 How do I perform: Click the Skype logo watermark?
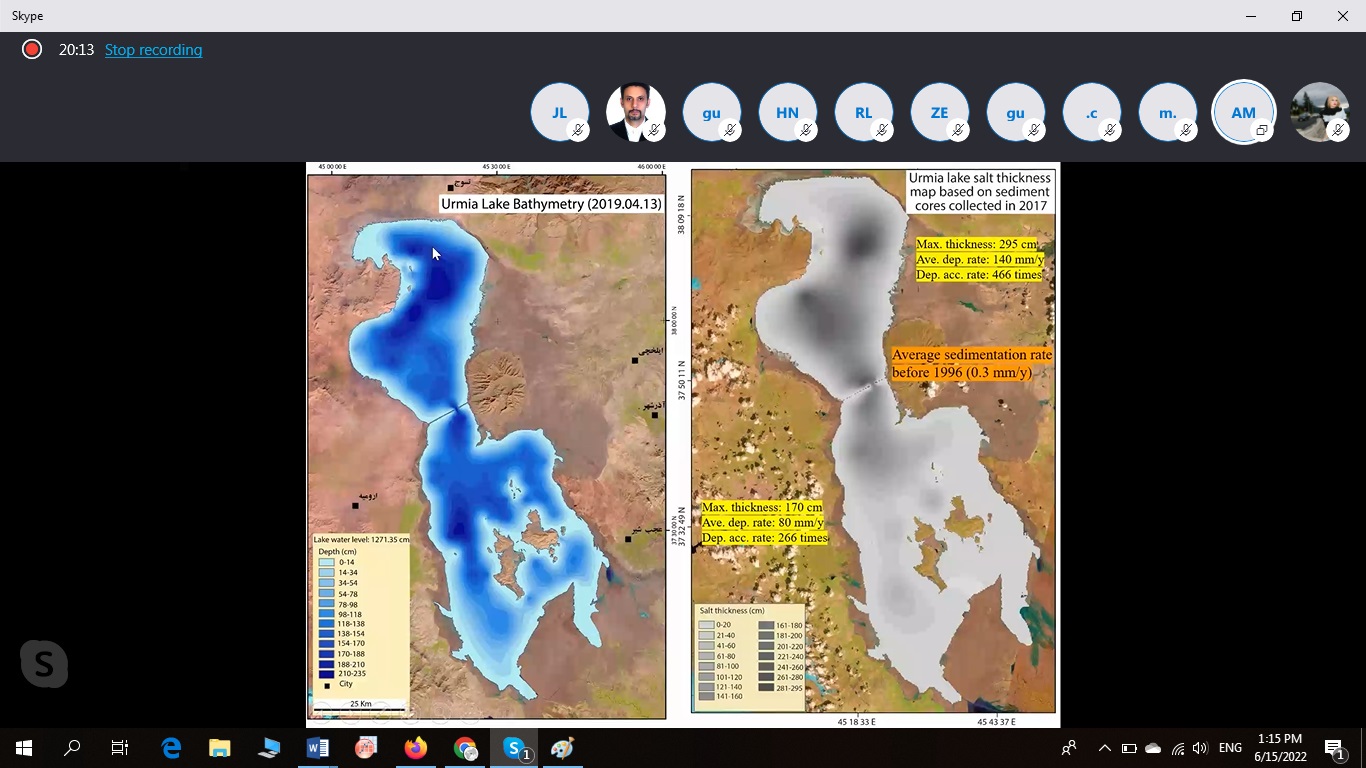[x=44, y=664]
